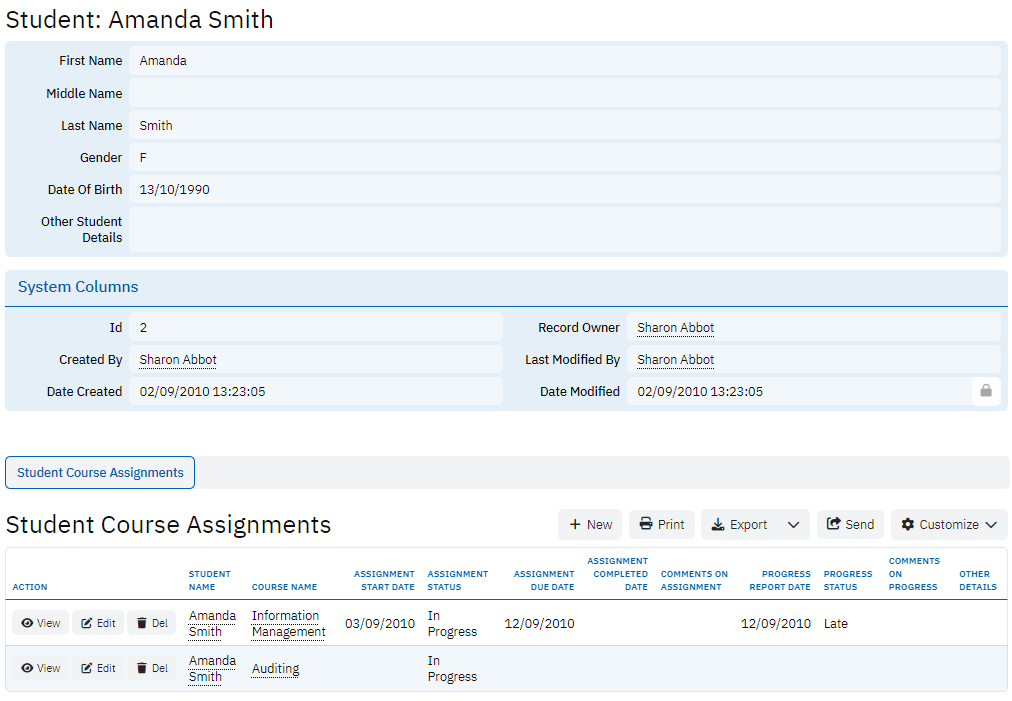Click the Export button

(x=740, y=525)
